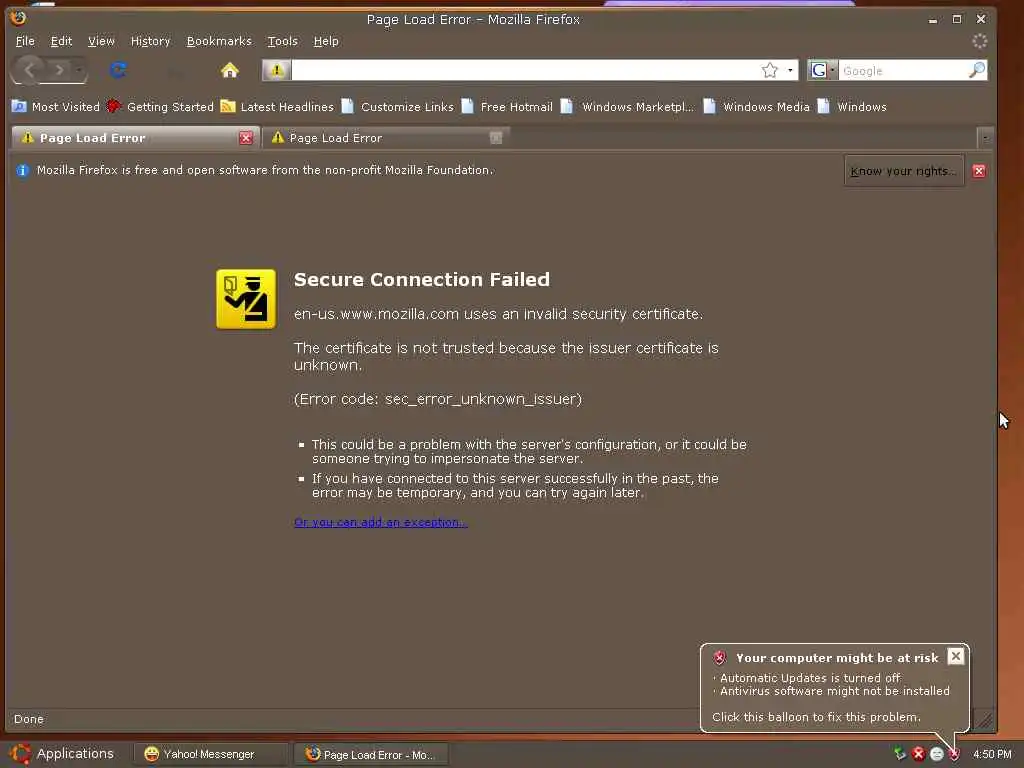Open the Windows Media bookmark
Image resolution: width=1024 pixels, height=768 pixels.
[756, 106]
